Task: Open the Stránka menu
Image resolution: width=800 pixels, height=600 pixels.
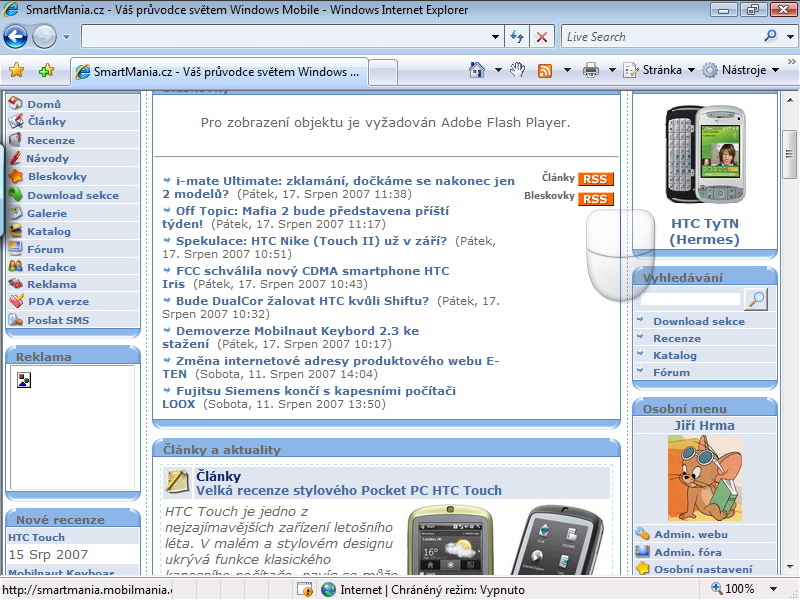Action: click(659, 70)
